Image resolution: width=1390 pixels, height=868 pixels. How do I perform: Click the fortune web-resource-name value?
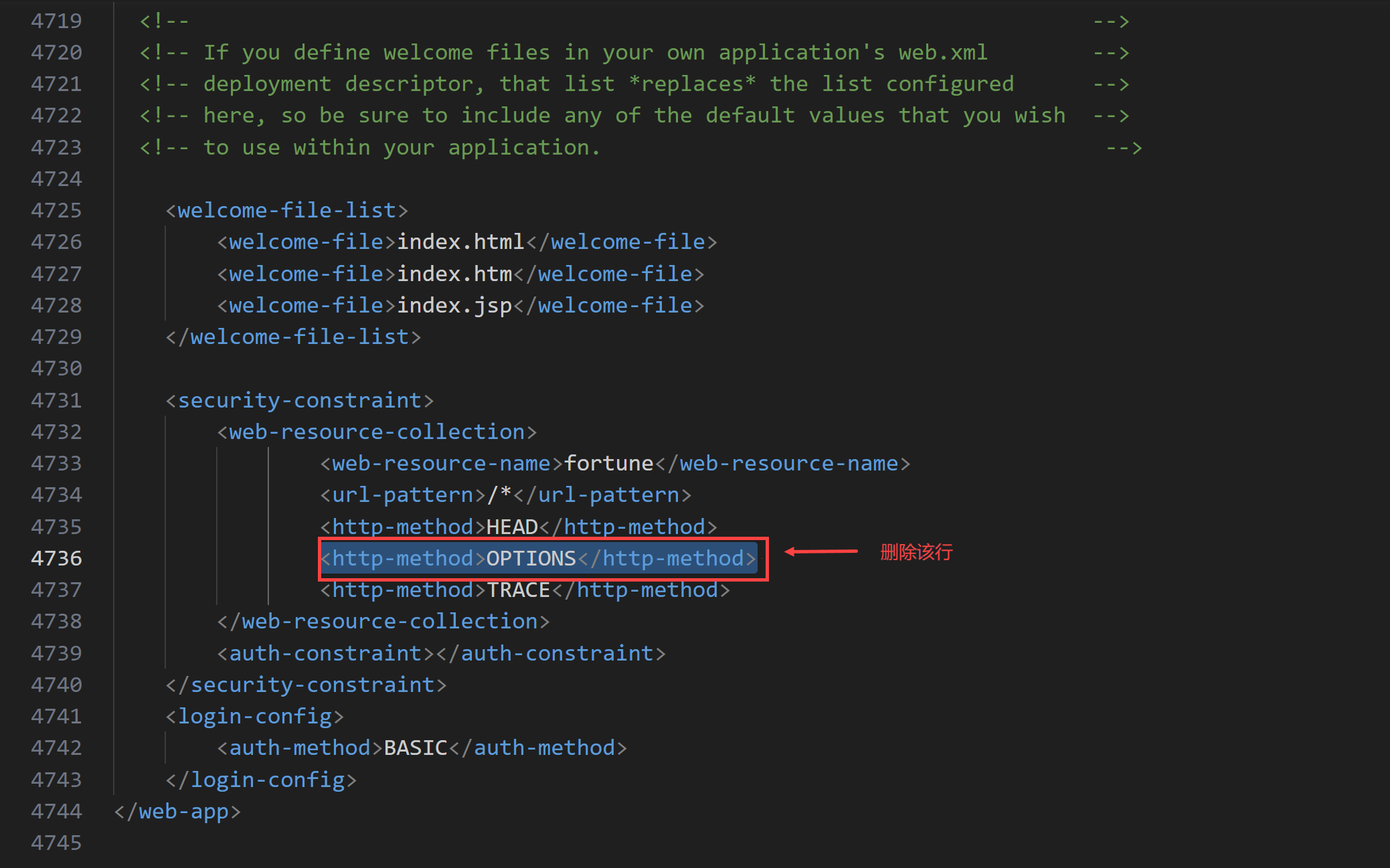tap(608, 463)
